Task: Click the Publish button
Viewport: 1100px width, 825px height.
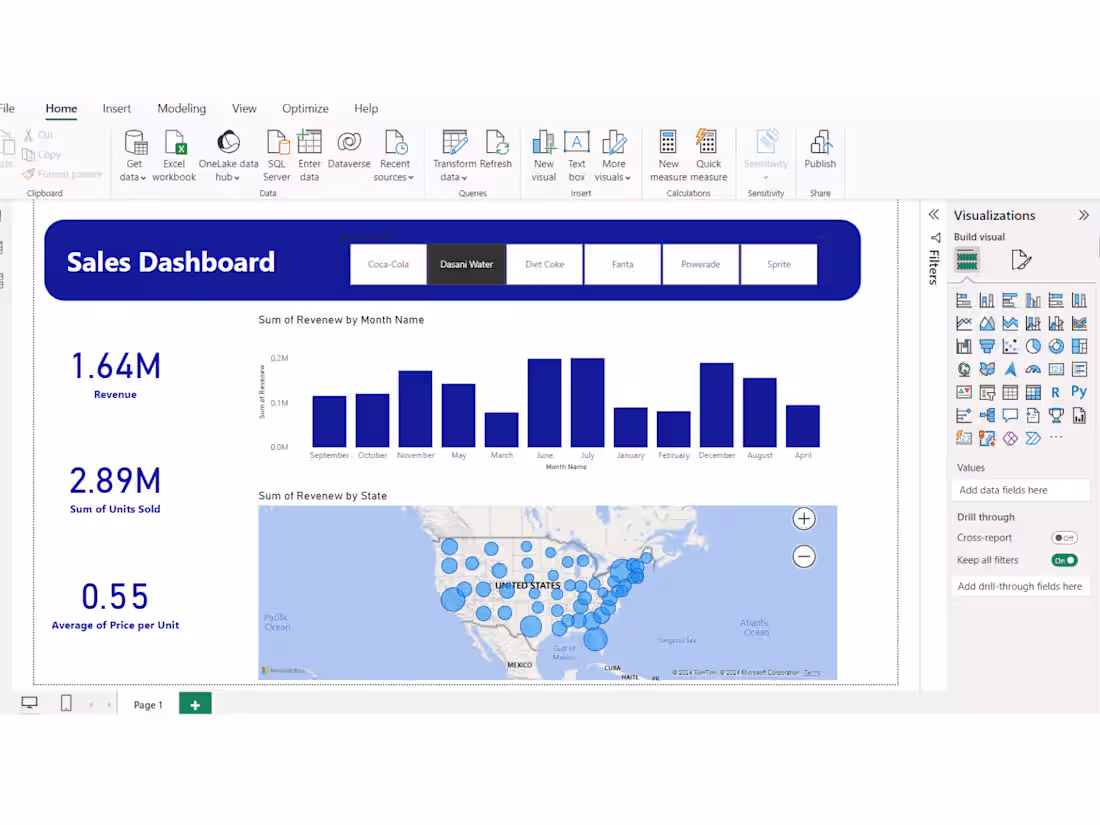Action: pyautogui.click(x=820, y=150)
